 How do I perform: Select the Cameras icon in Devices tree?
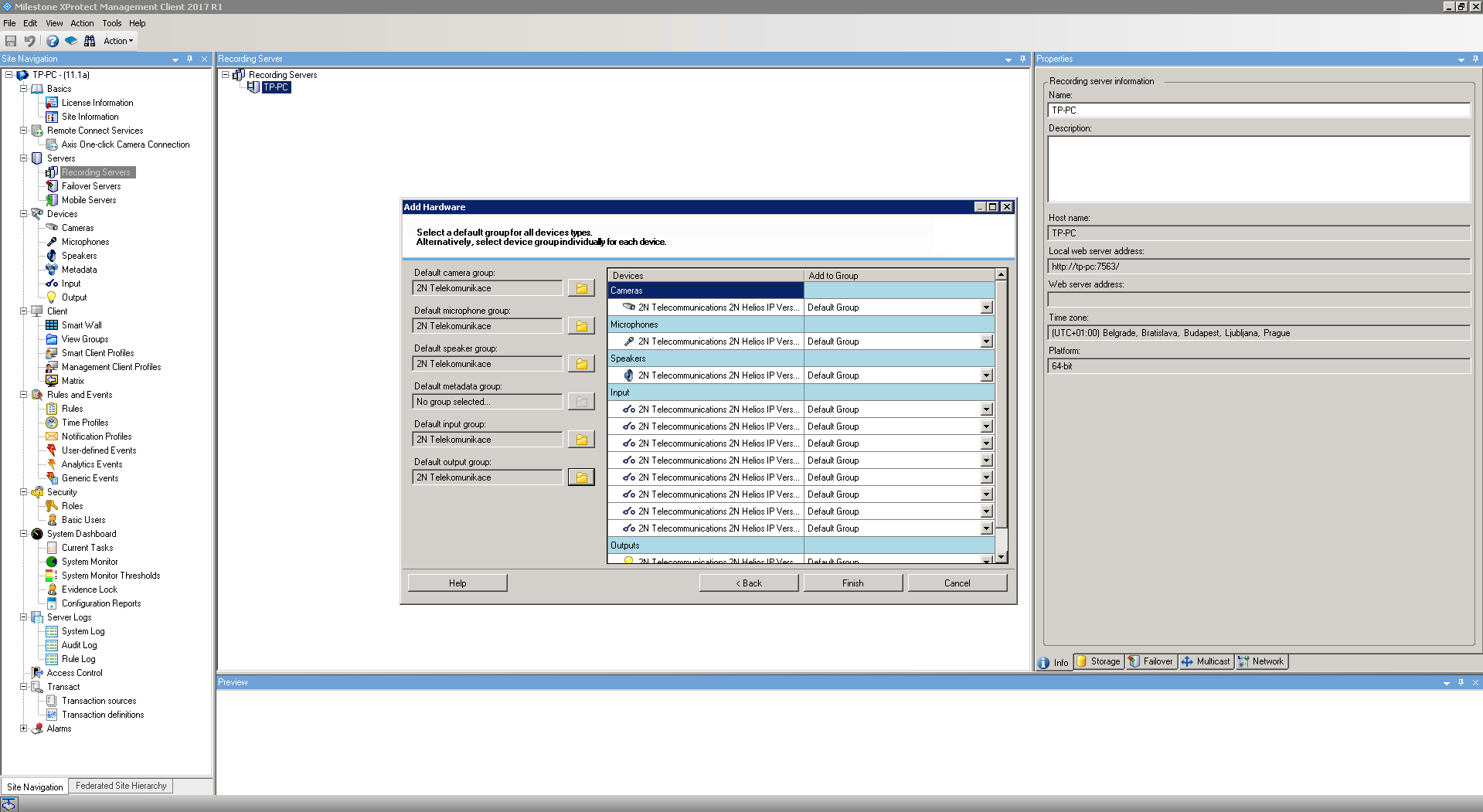(52, 228)
